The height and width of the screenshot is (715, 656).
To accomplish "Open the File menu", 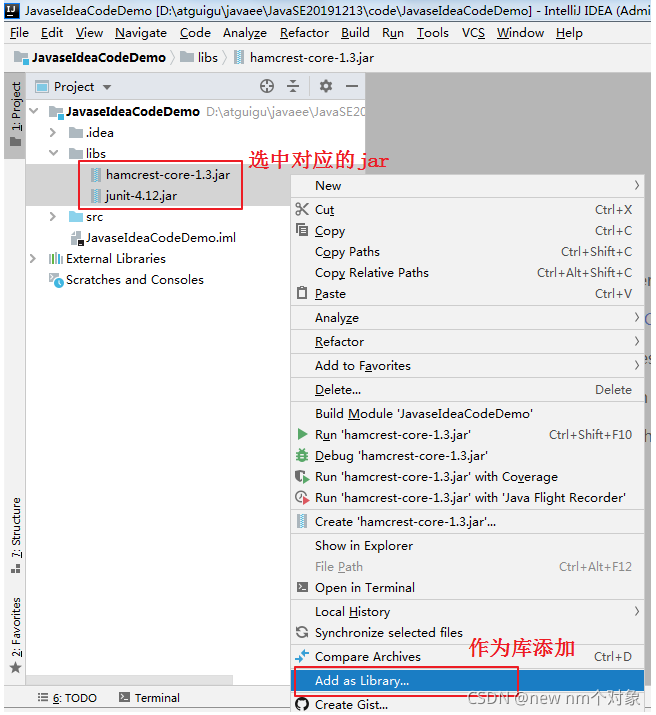I will tap(19, 33).
